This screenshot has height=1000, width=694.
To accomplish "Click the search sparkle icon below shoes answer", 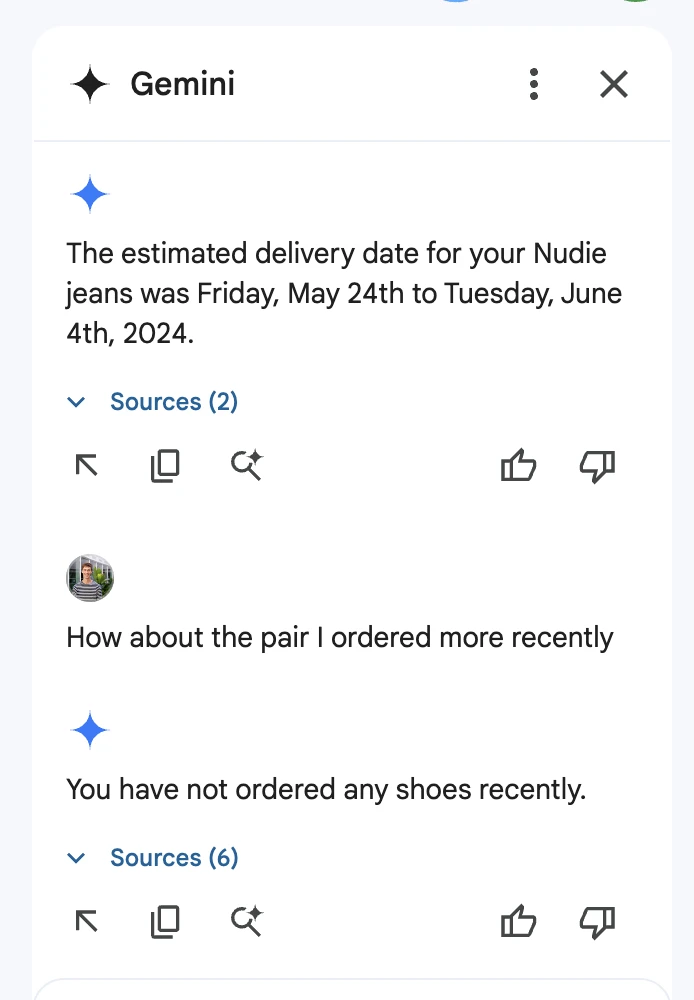I will pyautogui.click(x=246, y=921).
